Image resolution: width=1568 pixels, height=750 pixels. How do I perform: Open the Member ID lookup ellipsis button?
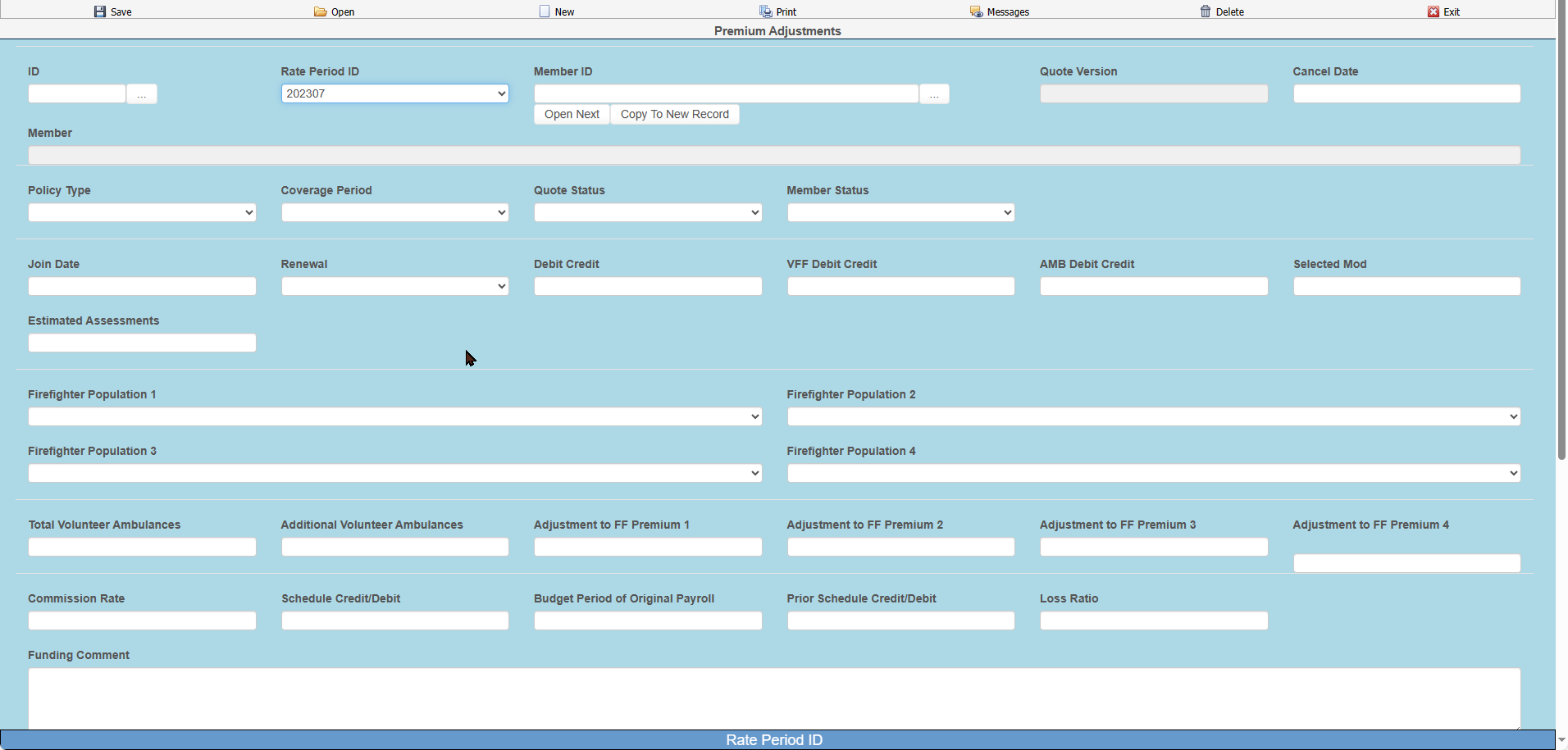click(x=934, y=94)
